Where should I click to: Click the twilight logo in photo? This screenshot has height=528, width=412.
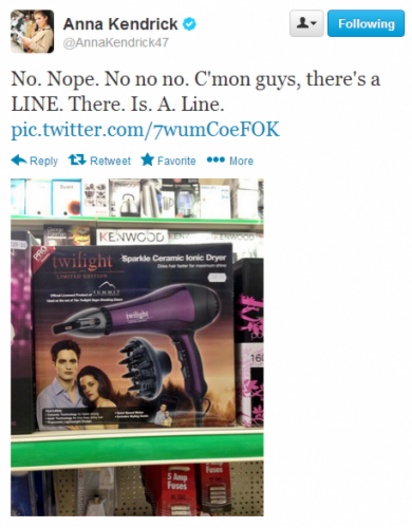pos(82,262)
